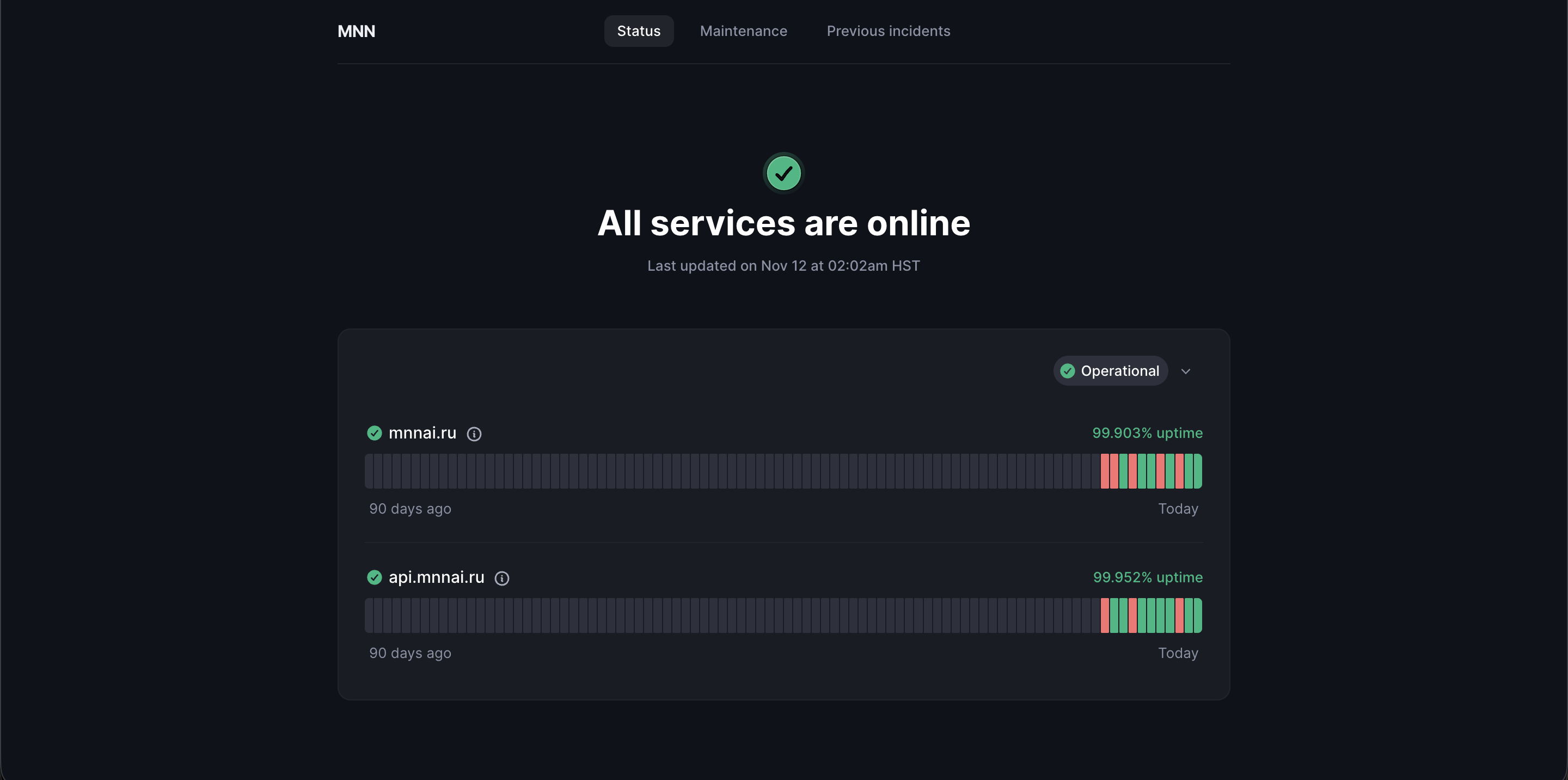Switch to the Maintenance tab
Screen dimensions: 1568x780
point(743,31)
